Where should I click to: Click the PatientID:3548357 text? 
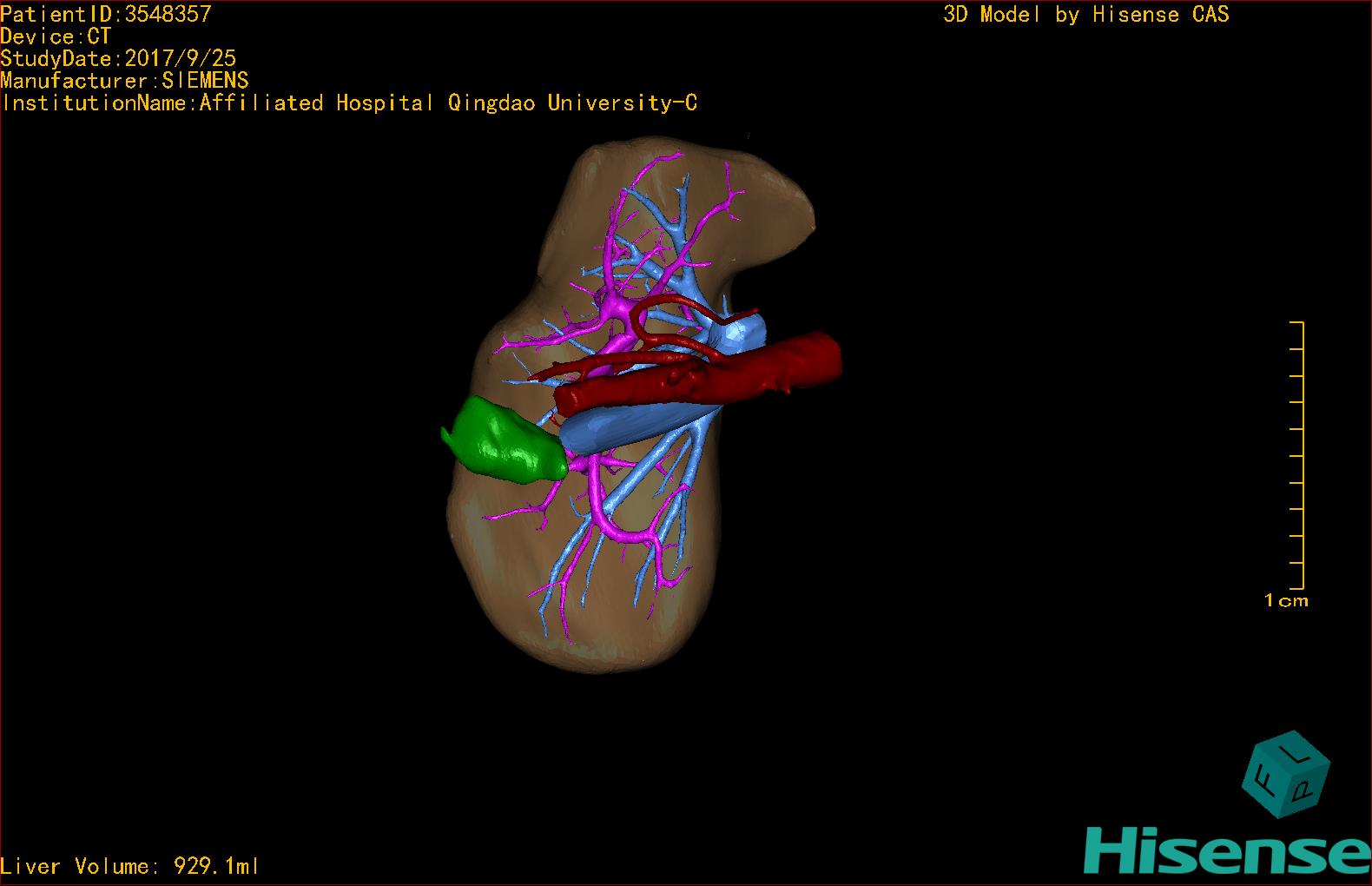click(x=106, y=14)
